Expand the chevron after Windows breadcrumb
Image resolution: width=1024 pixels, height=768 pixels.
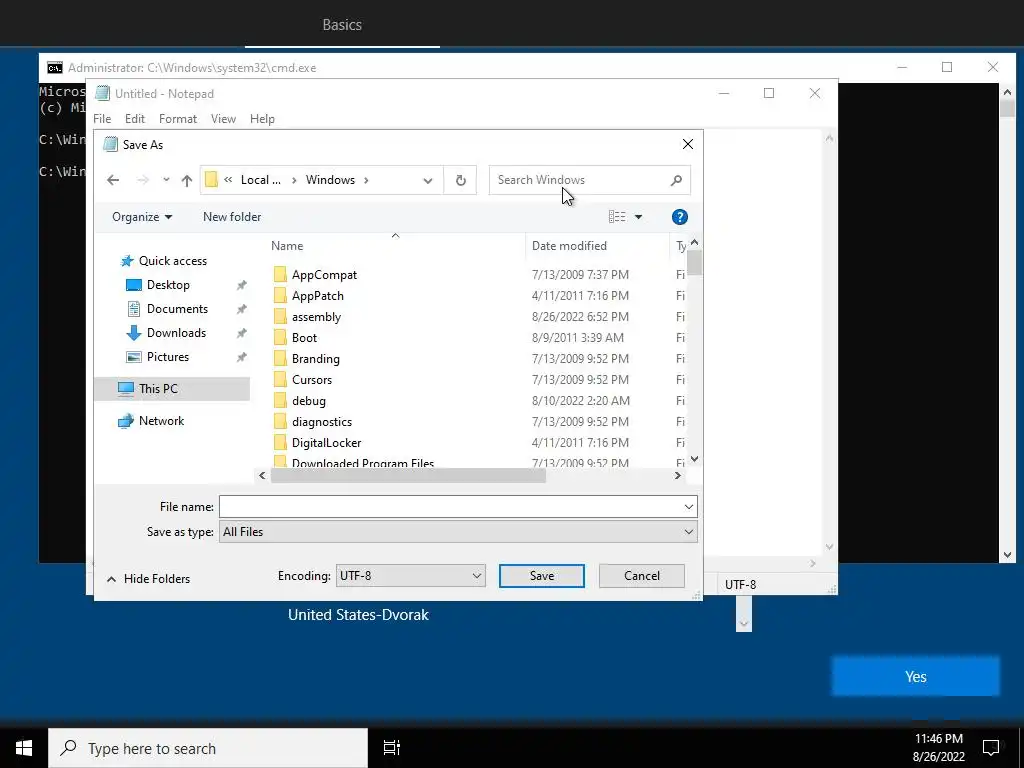(366, 180)
